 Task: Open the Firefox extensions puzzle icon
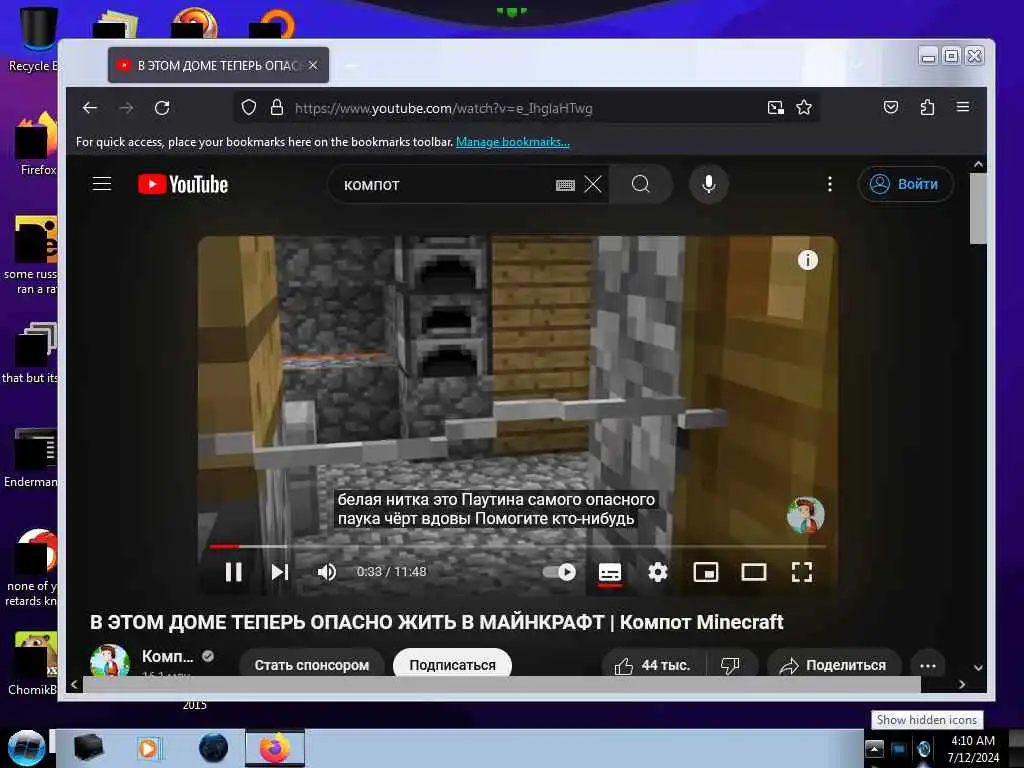[x=927, y=108]
